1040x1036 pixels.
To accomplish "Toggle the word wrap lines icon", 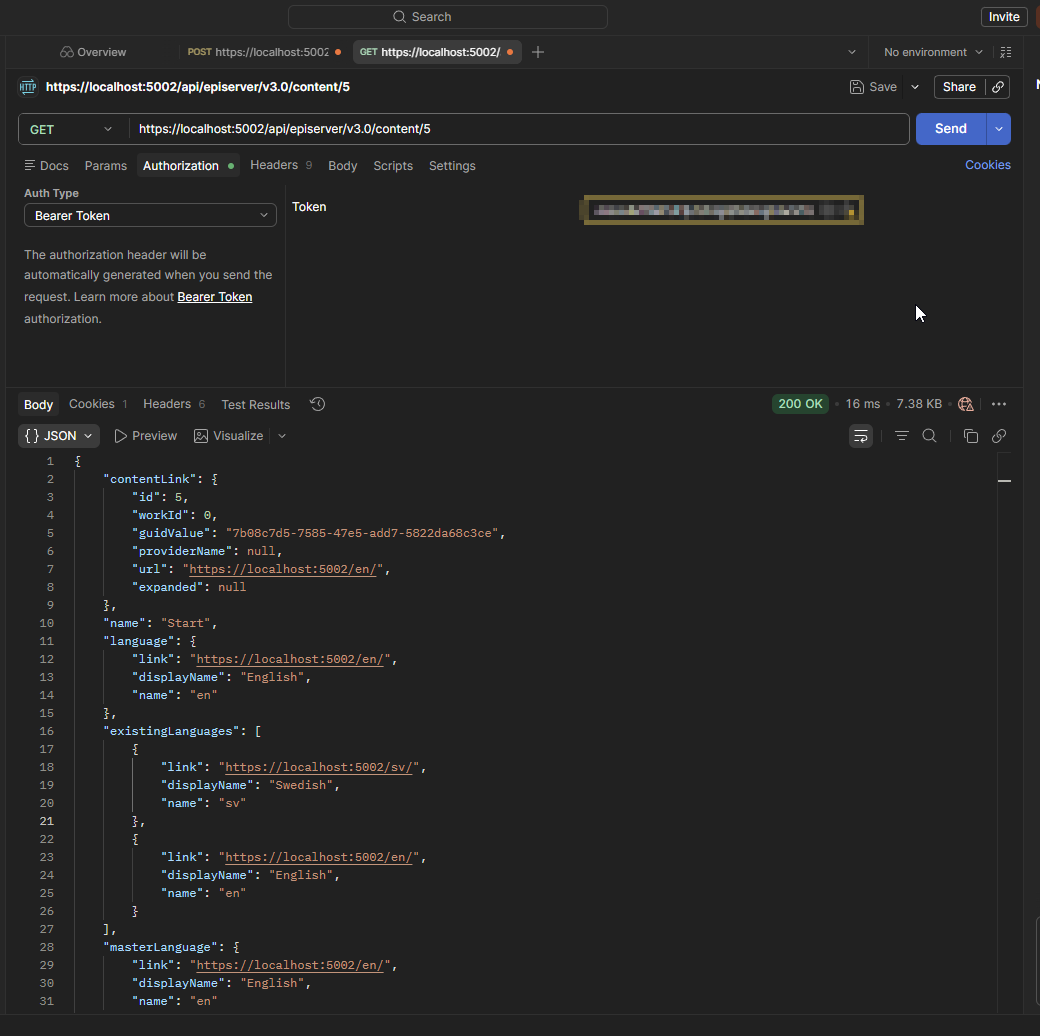I will (860, 436).
